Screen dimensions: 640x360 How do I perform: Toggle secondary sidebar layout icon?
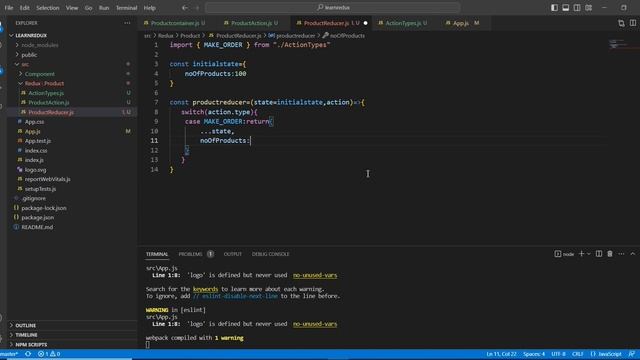point(577,7)
